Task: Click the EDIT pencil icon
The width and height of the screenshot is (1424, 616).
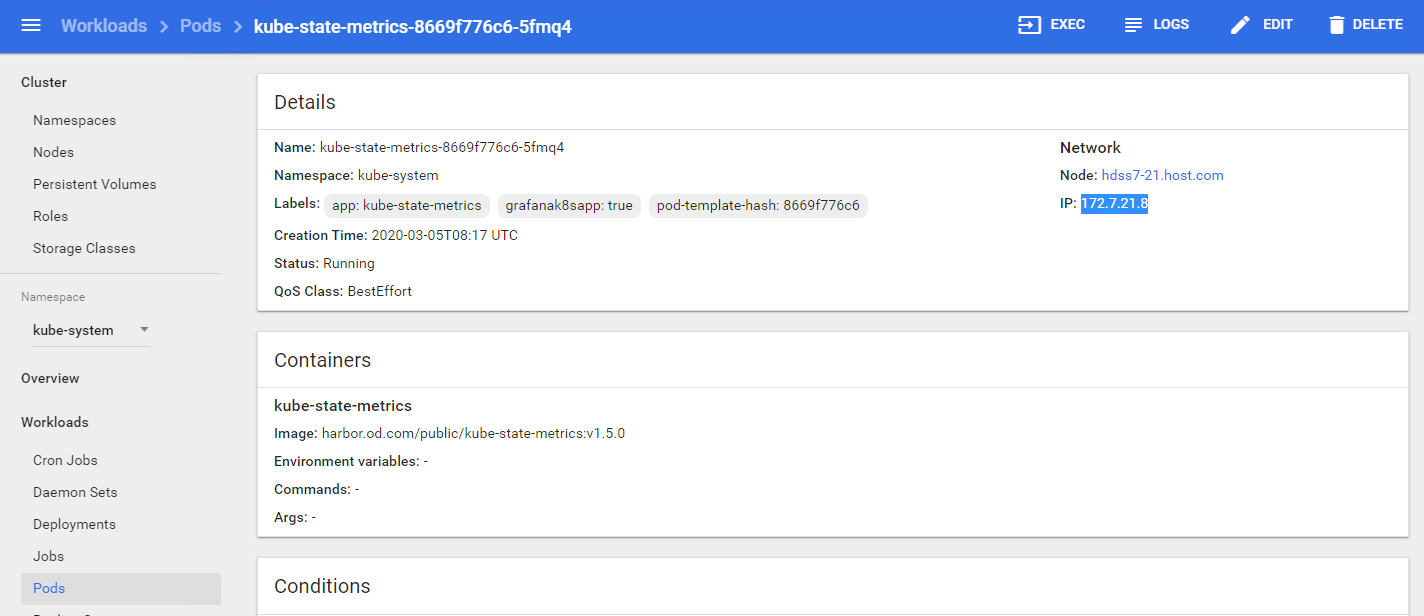Action: (1240, 25)
